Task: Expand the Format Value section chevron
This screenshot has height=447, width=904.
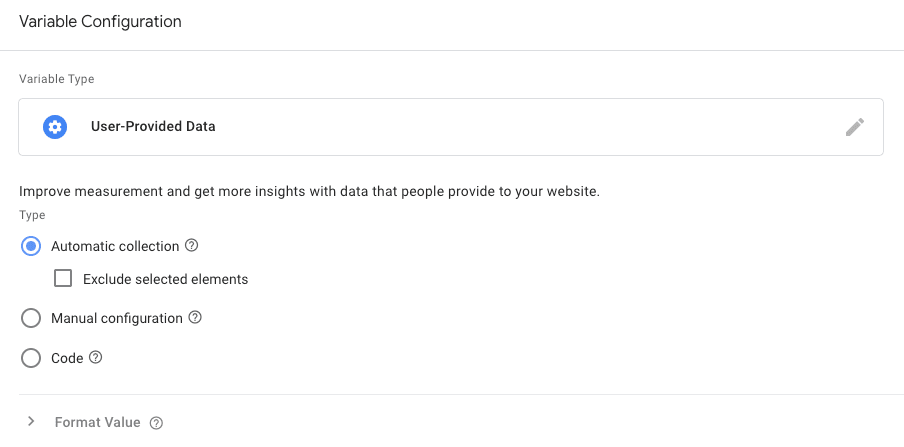Action: tap(31, 422)
